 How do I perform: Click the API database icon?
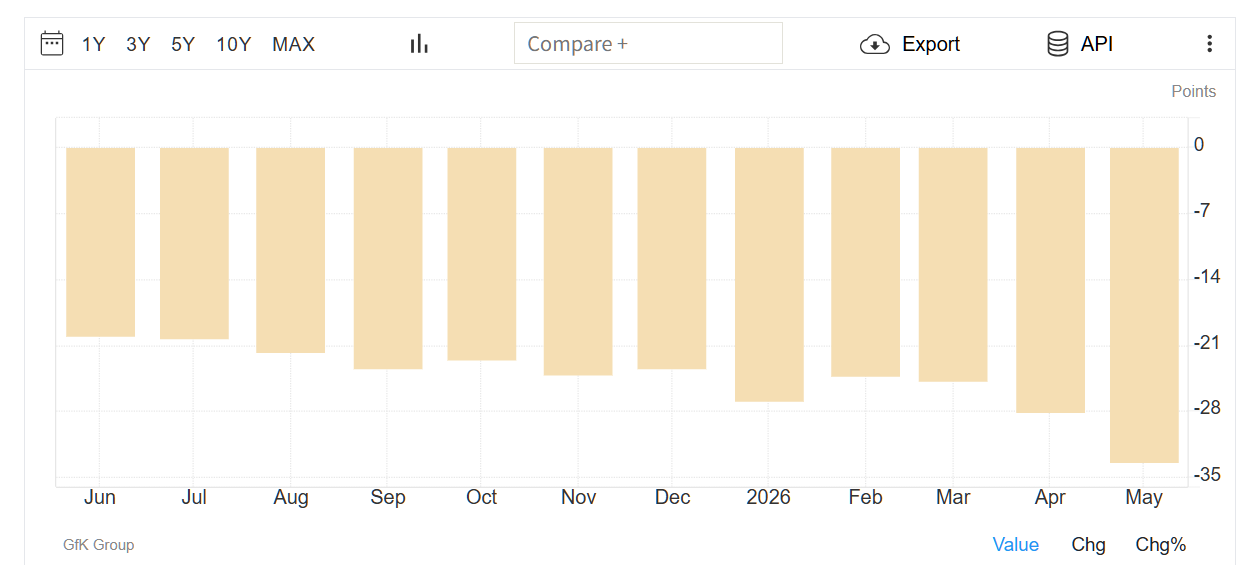click(x=1057, y=44)
